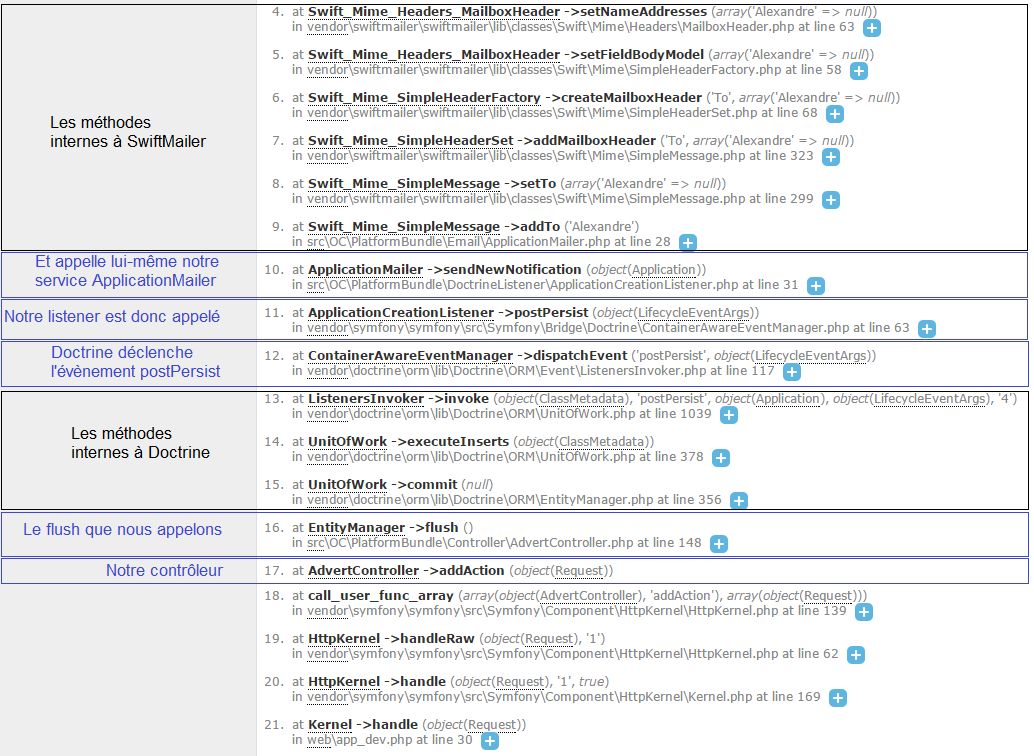
Task: Click plus icon beside UnitOfWork.php line 1039
Action: click(729, 414)
